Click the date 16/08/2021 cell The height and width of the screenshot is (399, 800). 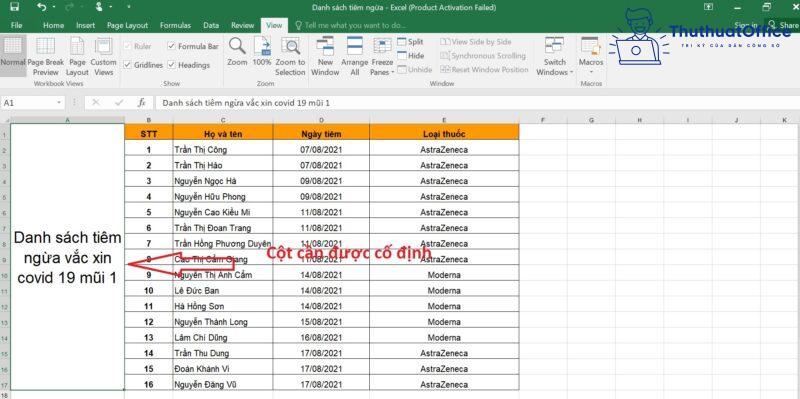[x=321, y=338]
